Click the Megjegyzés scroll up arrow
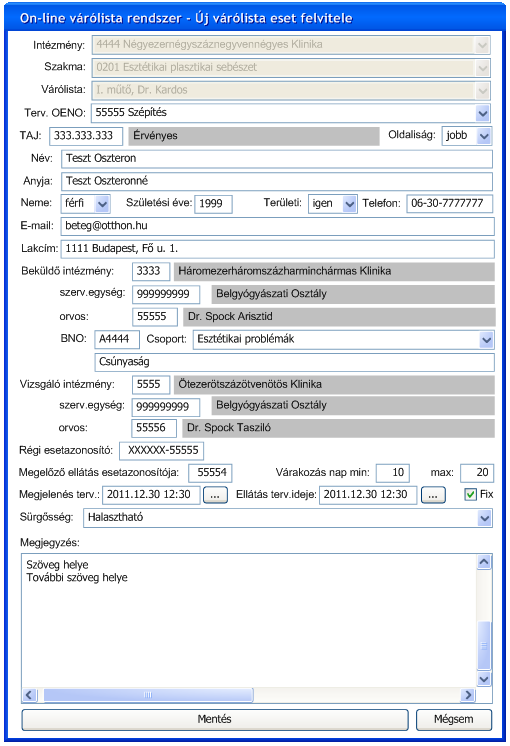Screen dimensions: 510x746 (x=484, y=562)
